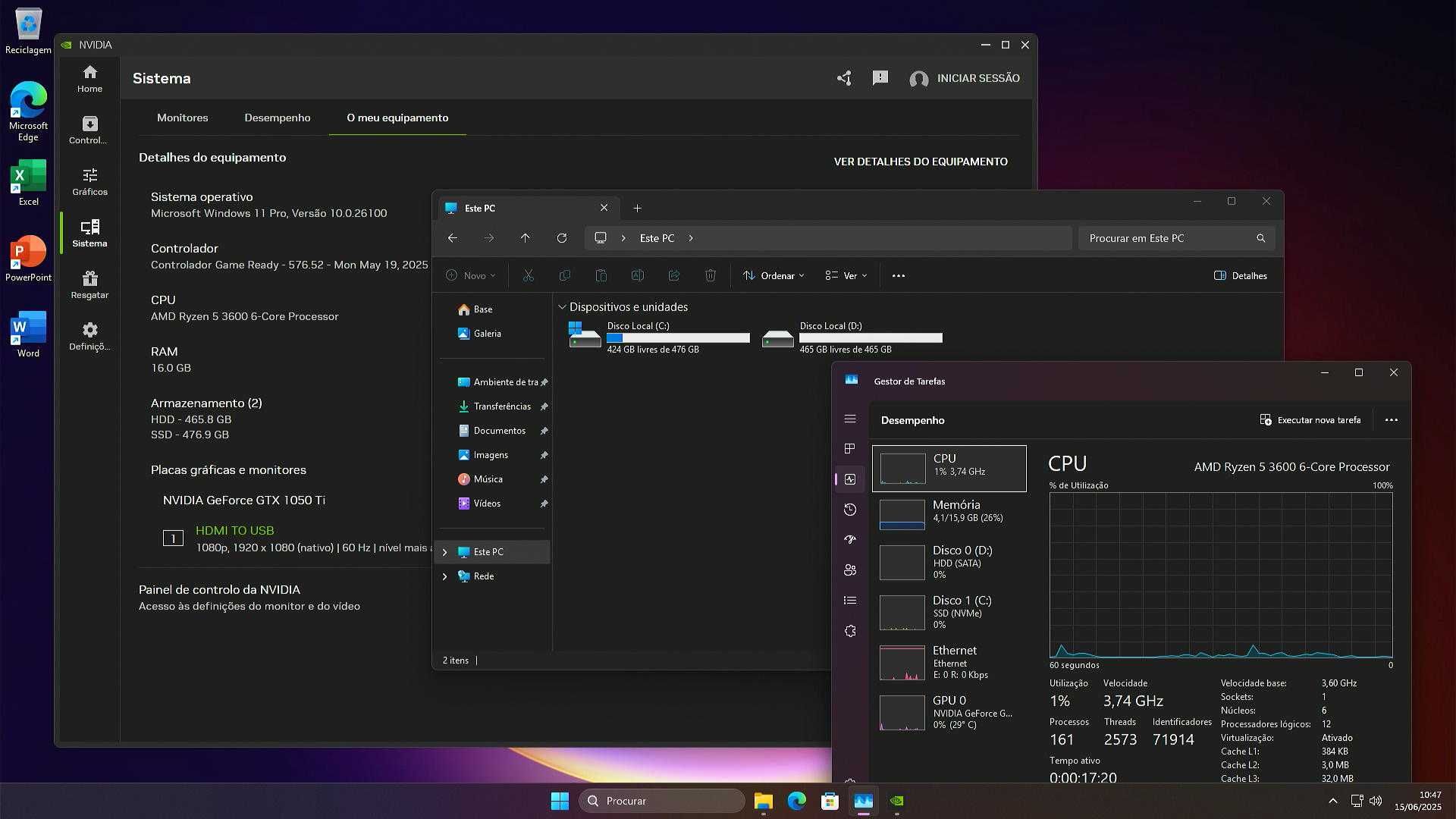1456x819 pixels.
Task: Open services icon in Task Manager
Action: point(850,631)
